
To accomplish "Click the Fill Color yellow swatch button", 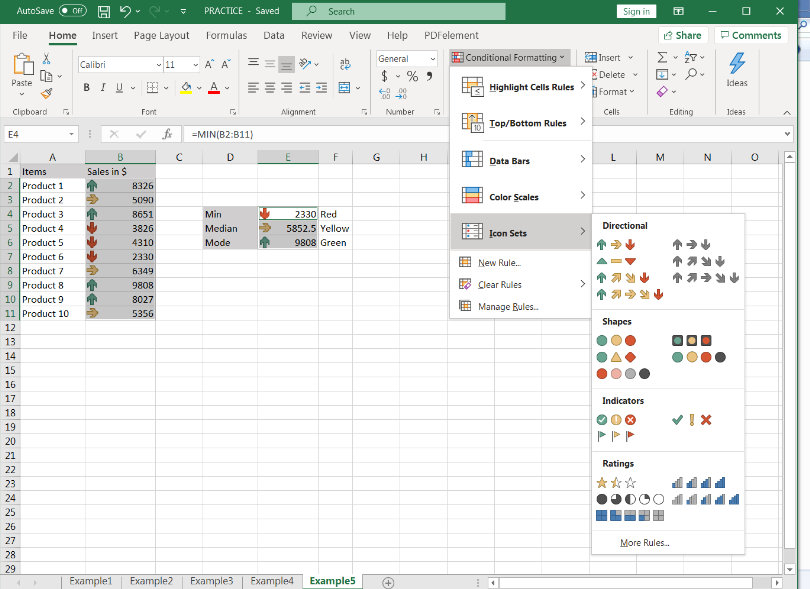I will coord(186,88).
